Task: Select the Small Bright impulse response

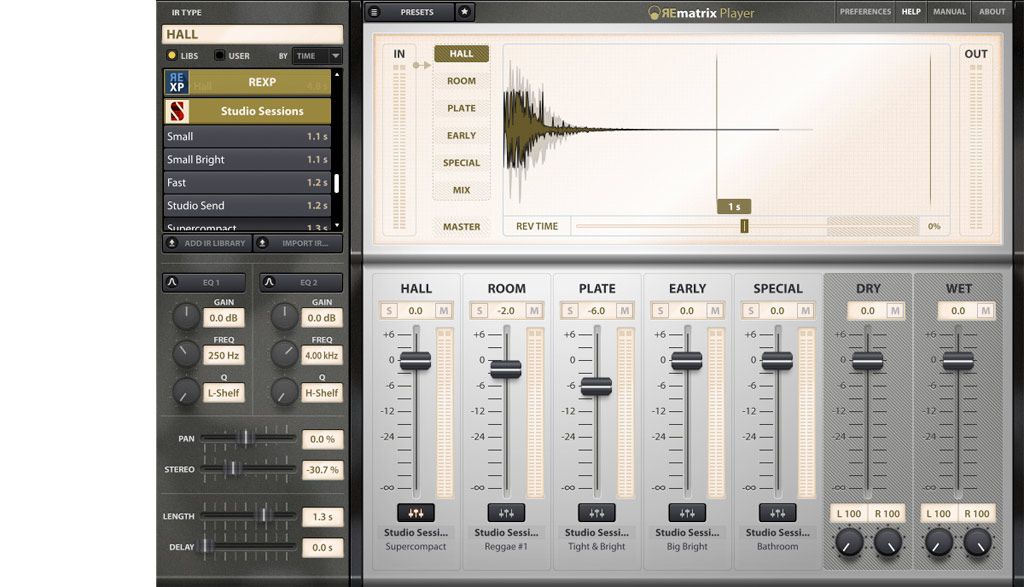Action: click(247, 159)
